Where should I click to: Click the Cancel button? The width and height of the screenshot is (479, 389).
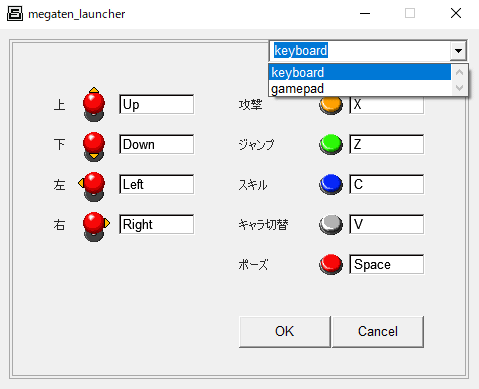(378, 332)
